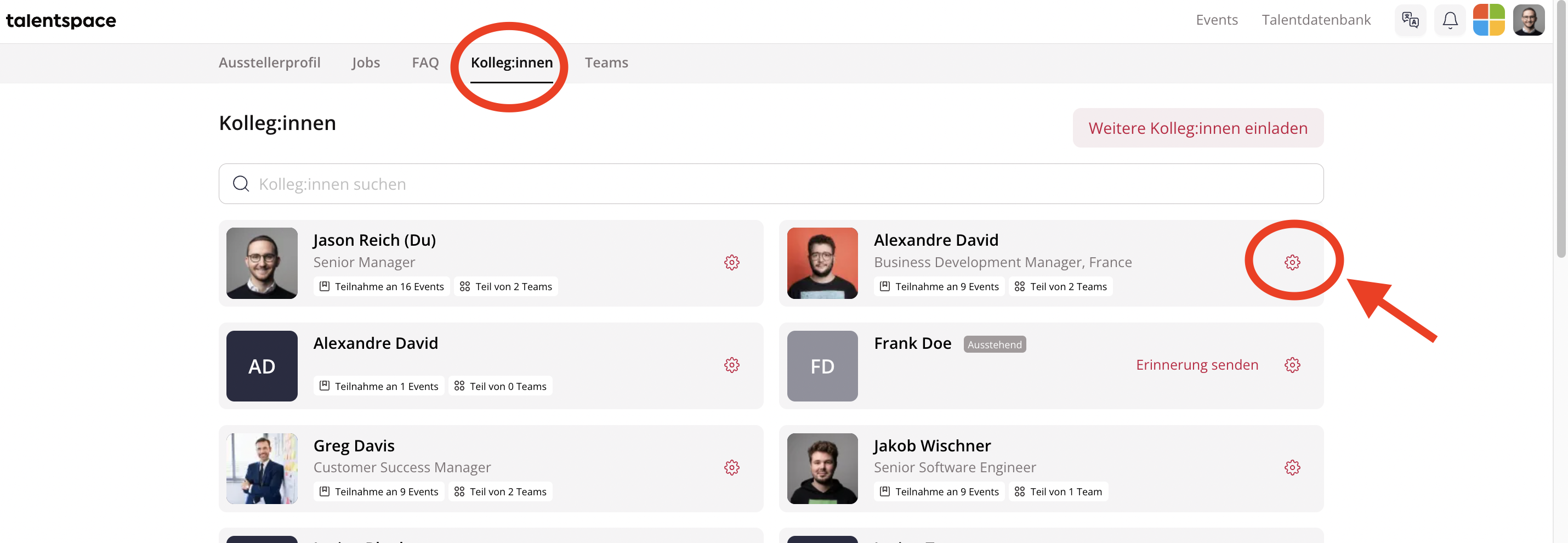
Task: Open the language translation icon
Action: 1410,20
